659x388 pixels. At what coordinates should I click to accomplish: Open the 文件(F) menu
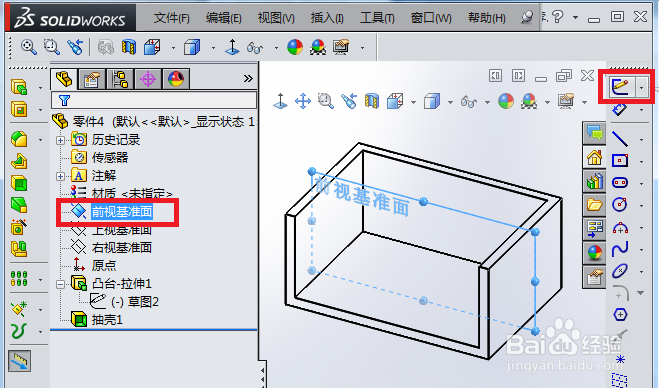(x=171, y=18)
